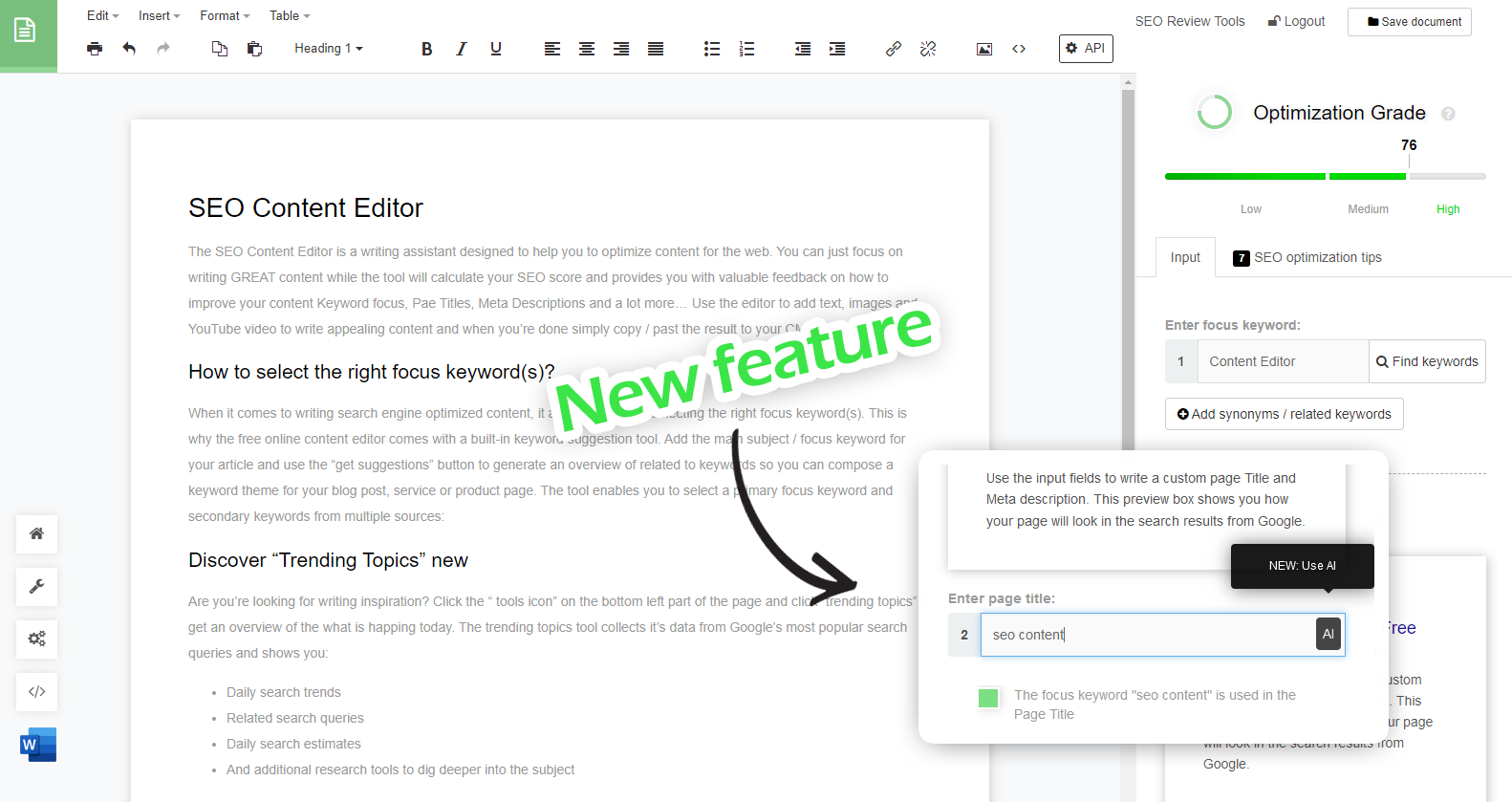
Task: Toggle underline formatting
Action: [496, 49]
